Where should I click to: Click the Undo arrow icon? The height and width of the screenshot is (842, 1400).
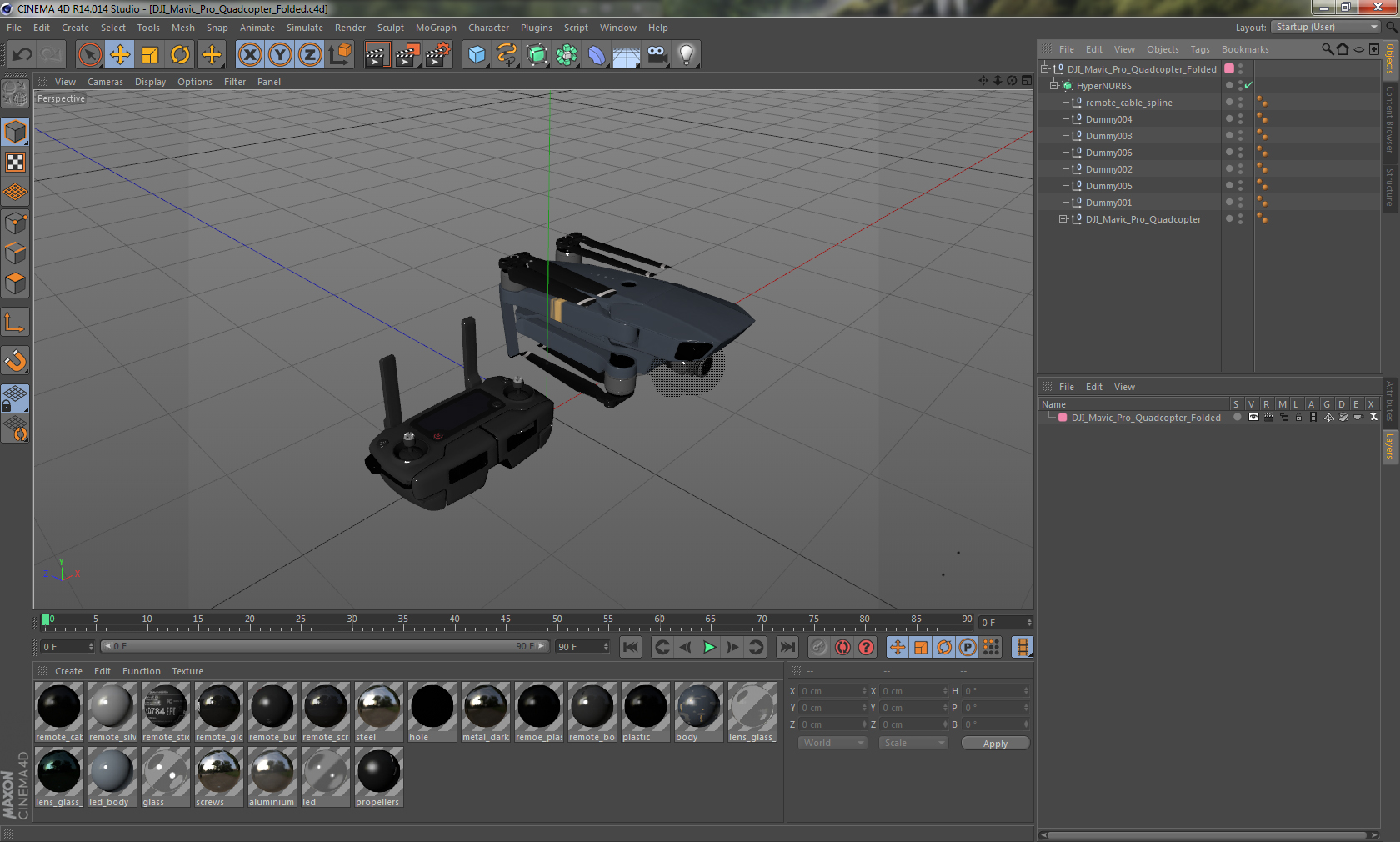22,55
